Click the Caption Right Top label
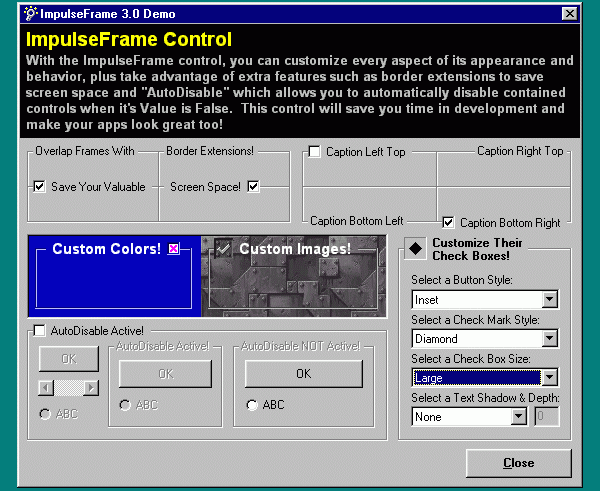The width and height of the screenshot is (600, 491). click(x=520, y=151)
